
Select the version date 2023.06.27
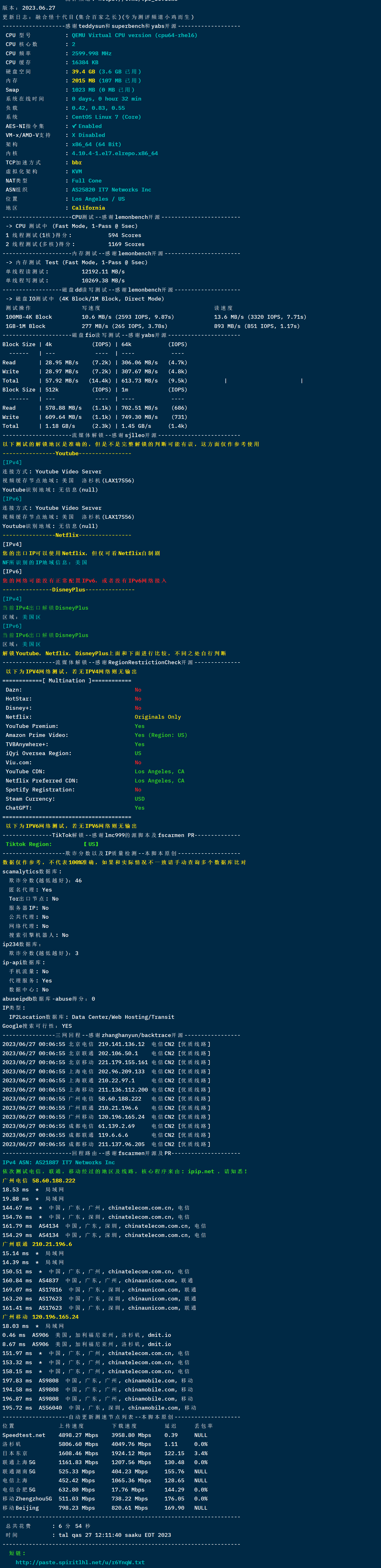[38, 8]
